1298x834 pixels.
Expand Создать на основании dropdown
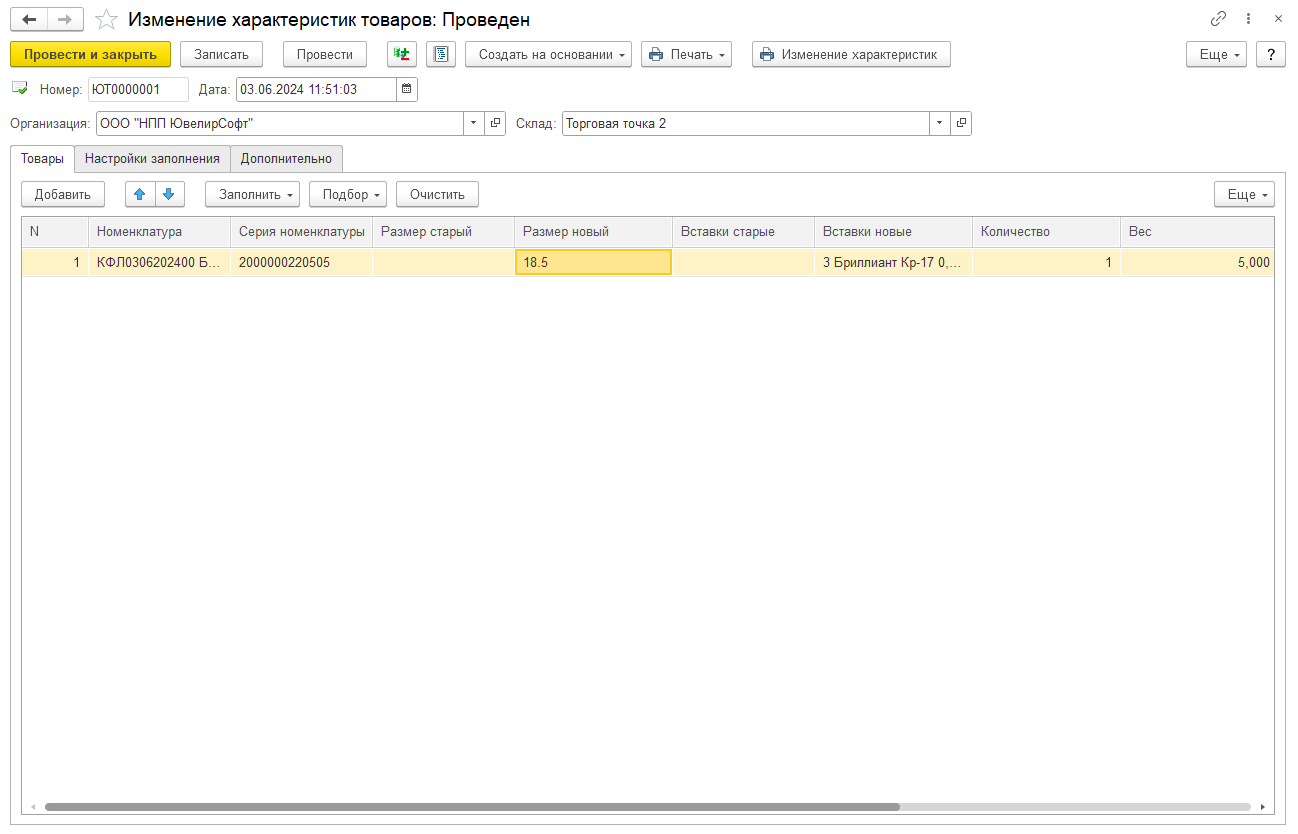coord(549,54)
